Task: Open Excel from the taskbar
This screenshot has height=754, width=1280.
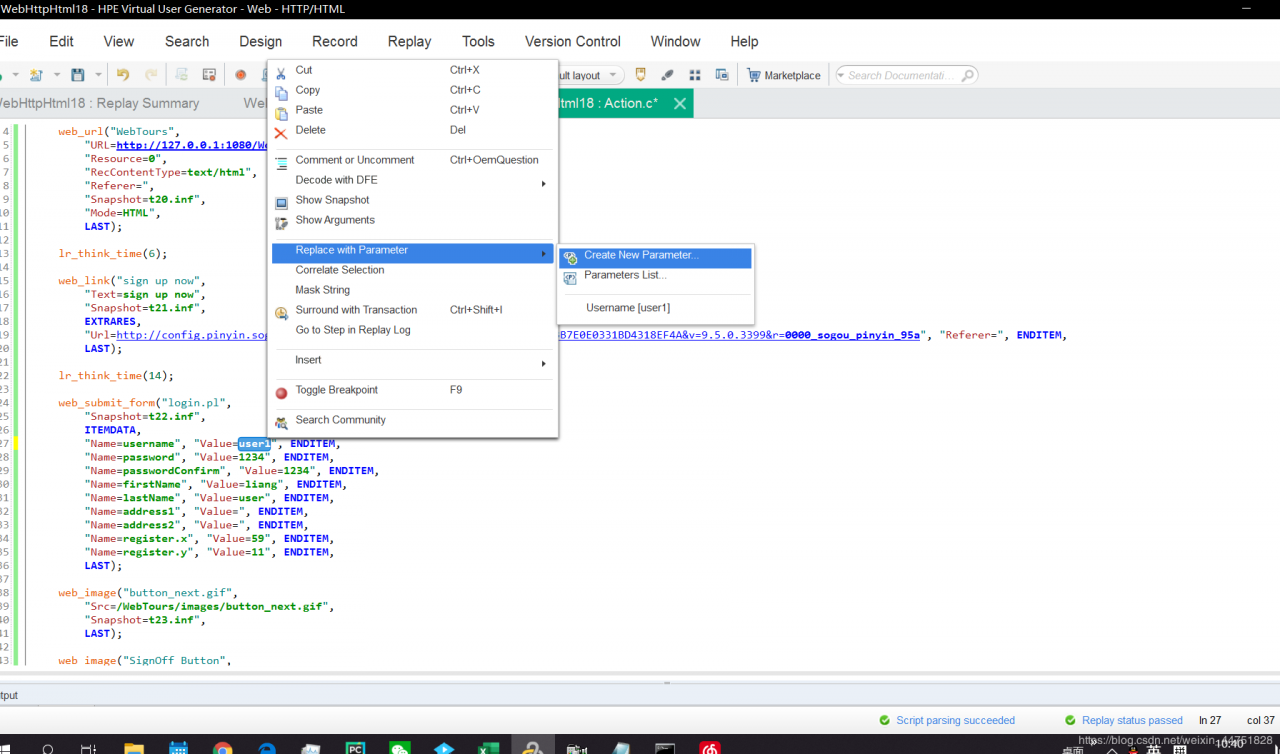Action: point(488,747)
